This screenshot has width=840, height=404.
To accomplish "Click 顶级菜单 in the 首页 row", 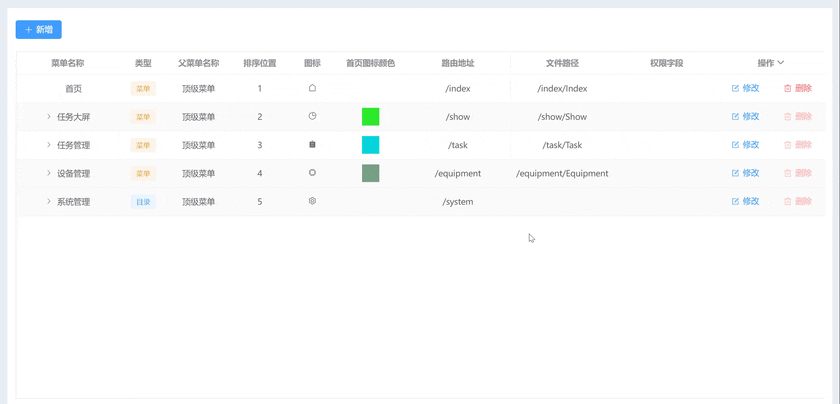I will (x=199, y=88).
